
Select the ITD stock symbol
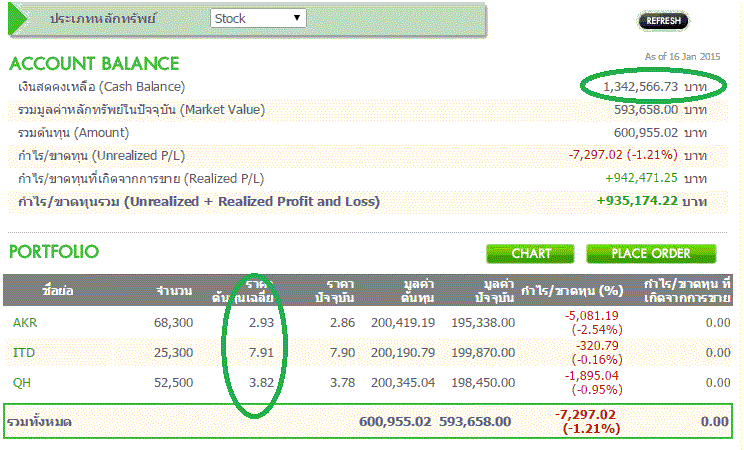click(x=23, y=352)
